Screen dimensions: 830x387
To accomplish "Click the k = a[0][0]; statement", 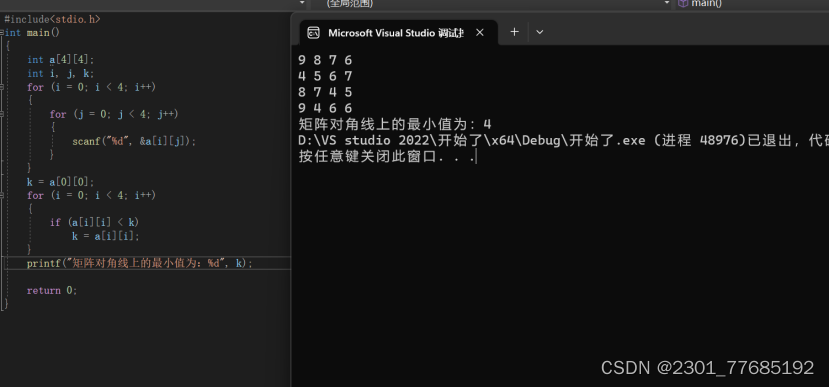I will (60, 182).
